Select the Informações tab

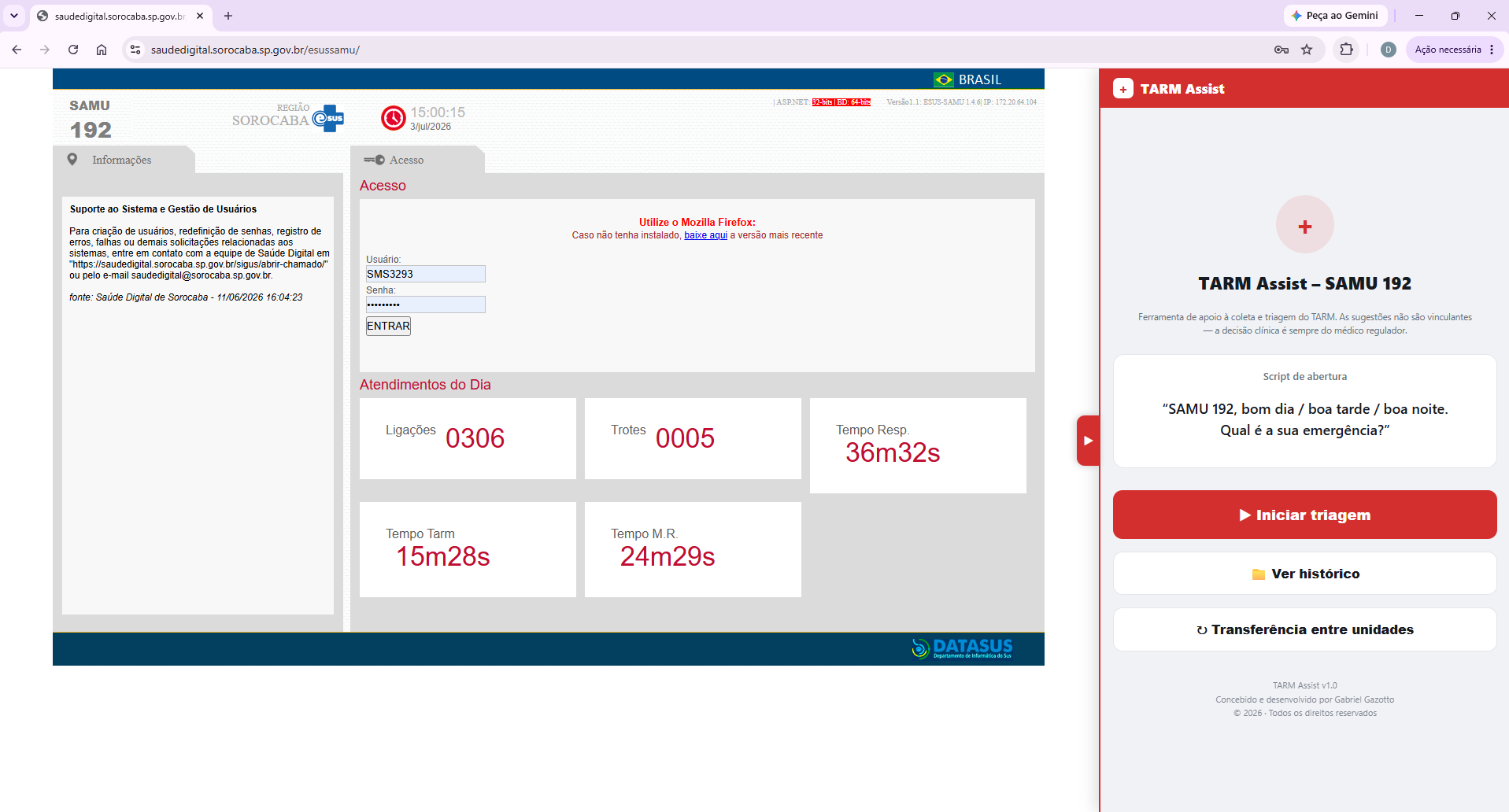123,160
